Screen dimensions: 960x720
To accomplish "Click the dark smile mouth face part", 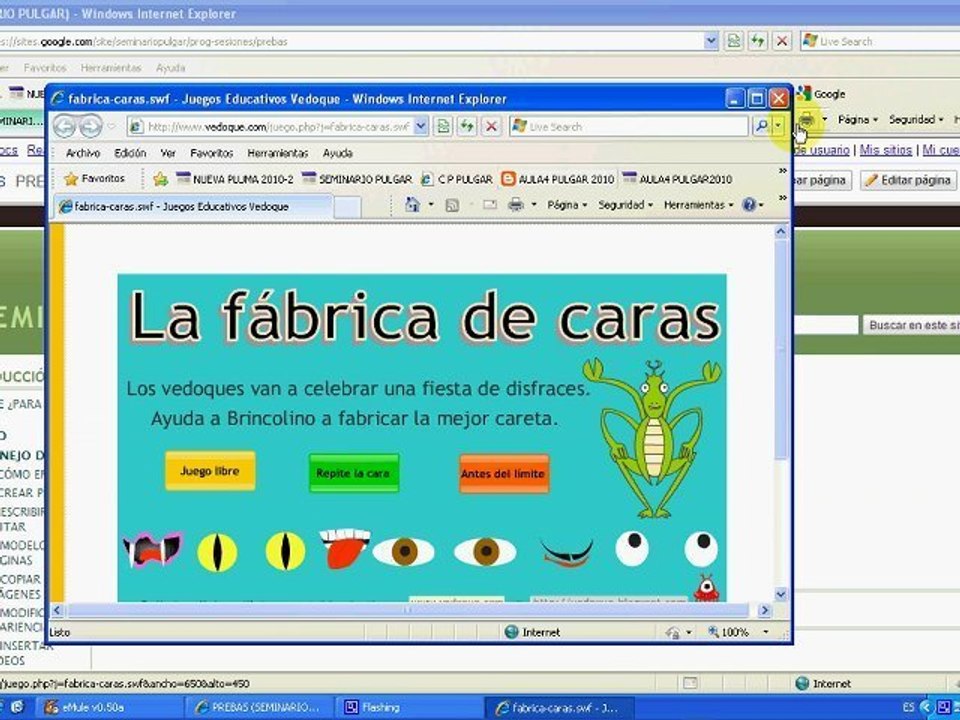I will click(x=567, y=552).
